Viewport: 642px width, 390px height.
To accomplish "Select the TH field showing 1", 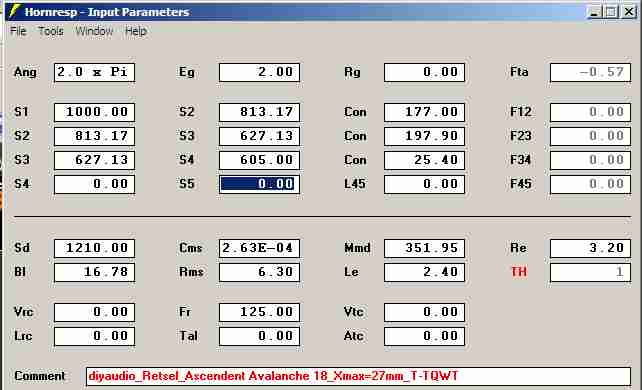I will click(590, 273).
